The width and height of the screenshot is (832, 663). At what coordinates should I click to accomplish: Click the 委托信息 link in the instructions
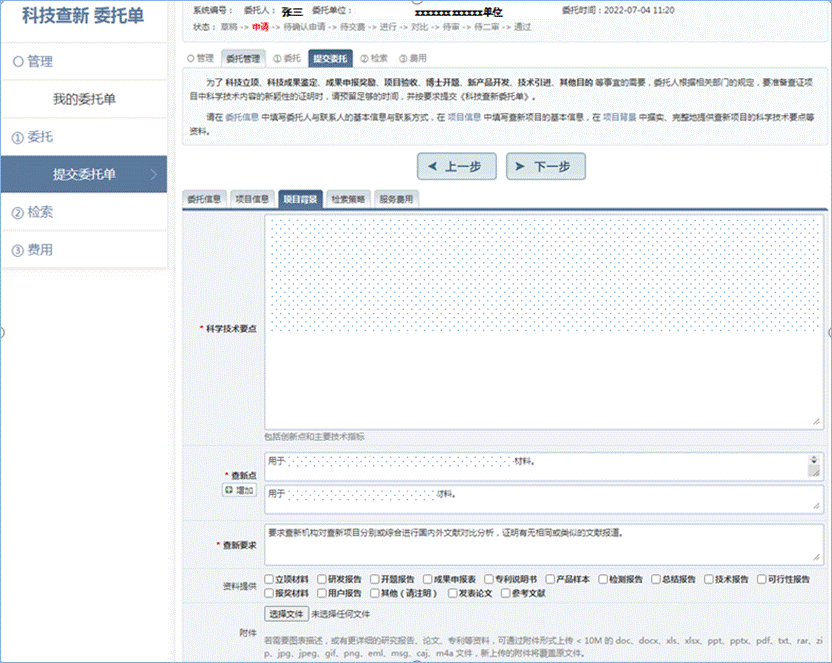242,117
